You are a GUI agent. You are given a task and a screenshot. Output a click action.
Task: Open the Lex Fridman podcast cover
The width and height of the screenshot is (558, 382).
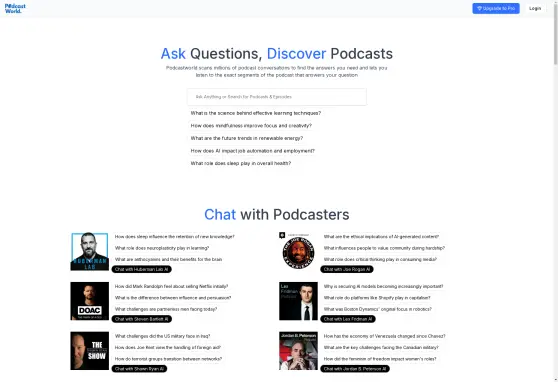pos(298,301)
